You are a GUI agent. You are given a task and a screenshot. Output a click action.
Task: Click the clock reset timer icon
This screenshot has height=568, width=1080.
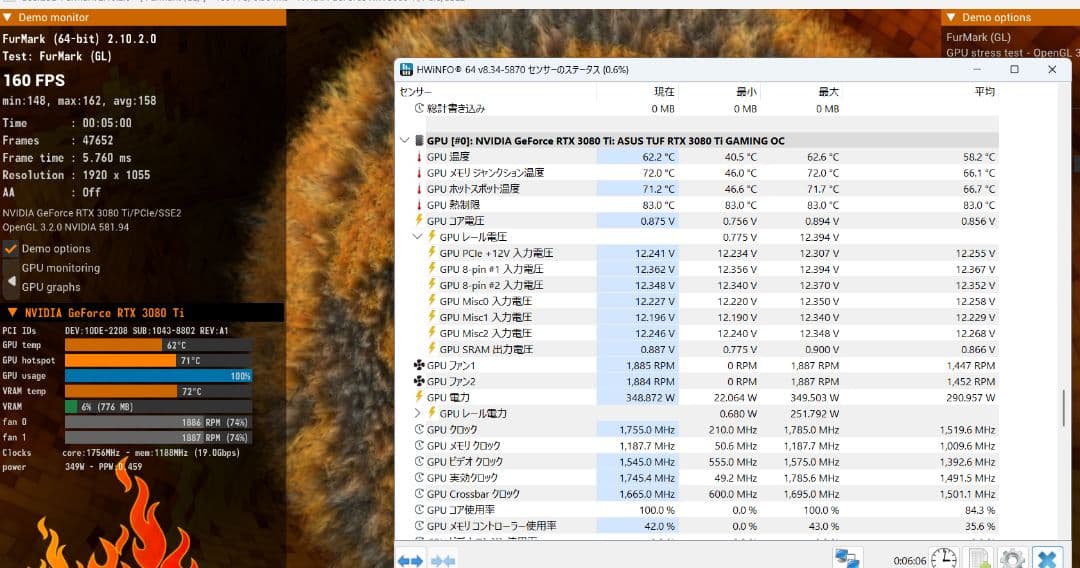point(944,559)
